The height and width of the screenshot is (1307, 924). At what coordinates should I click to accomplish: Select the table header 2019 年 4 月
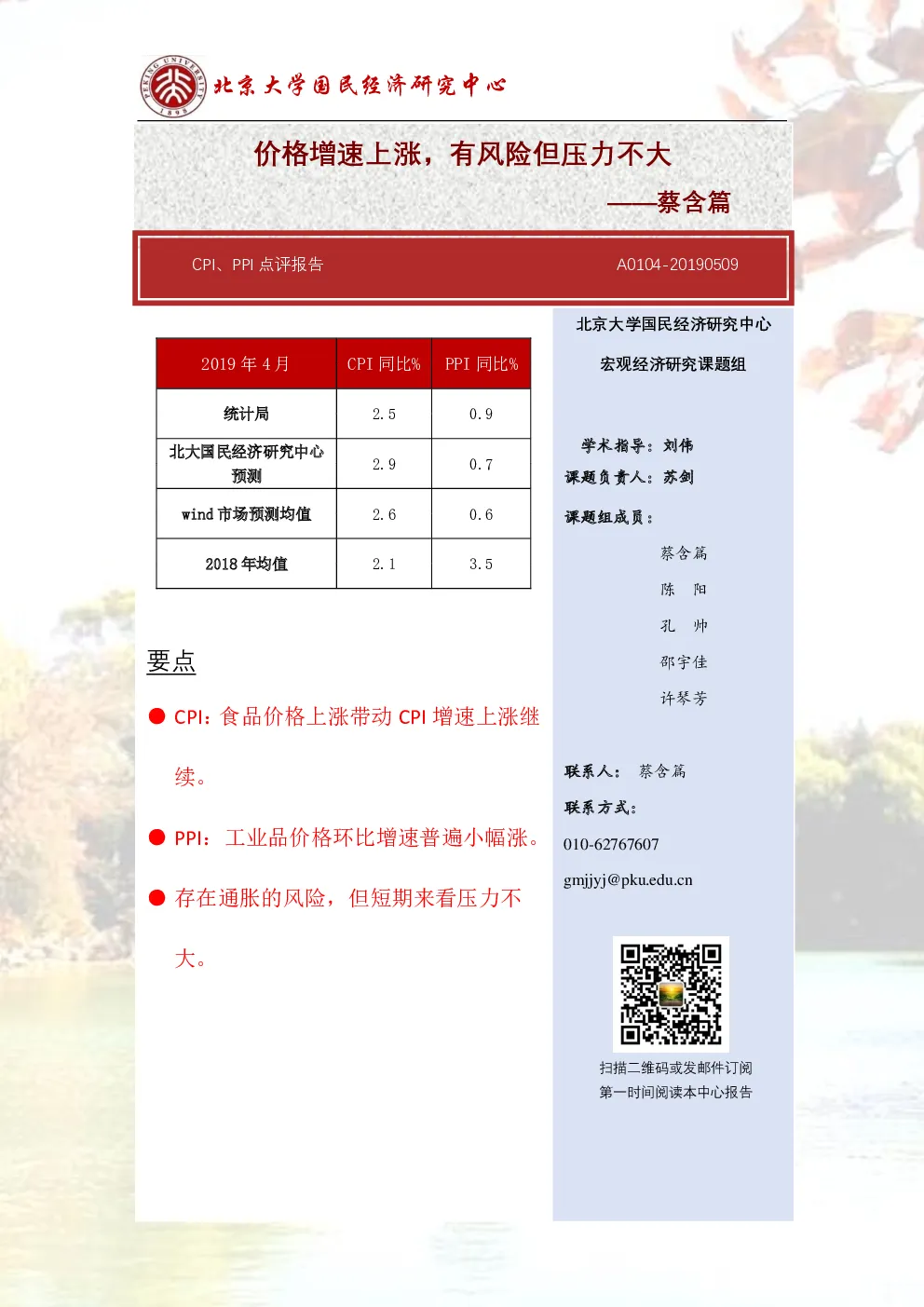[246, 364]
